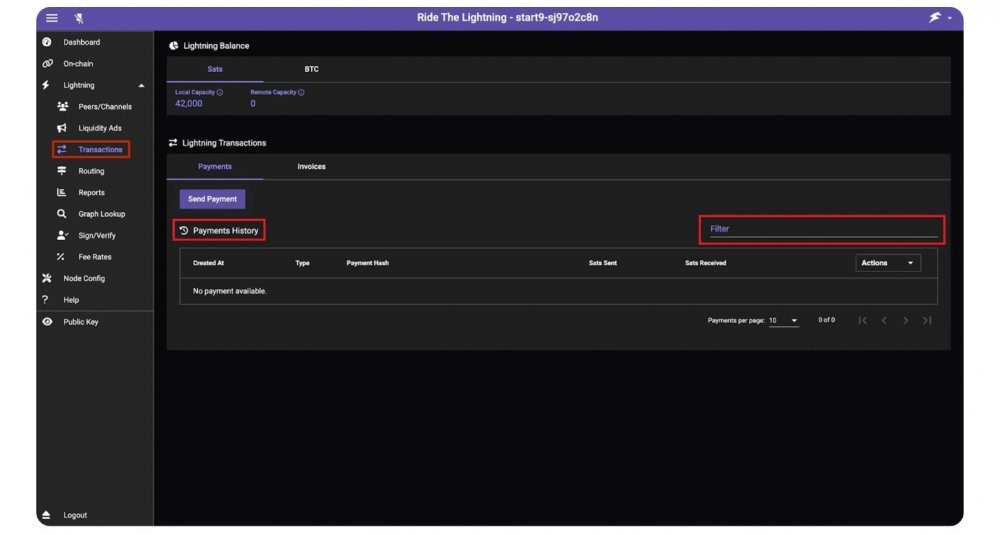Image resolution: width=1000 pixels, height=535 pixels.
Task: Click the Filter input field
Action: point(823,229)
